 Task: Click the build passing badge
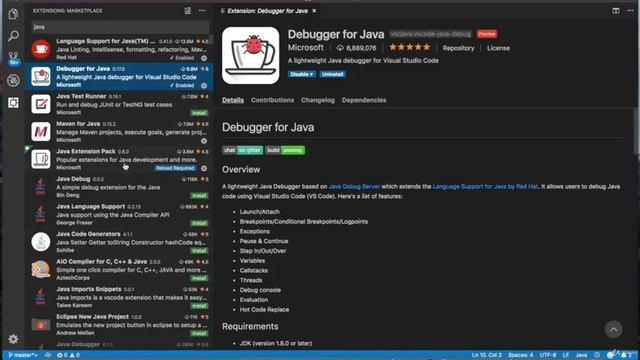click(285, 150)
